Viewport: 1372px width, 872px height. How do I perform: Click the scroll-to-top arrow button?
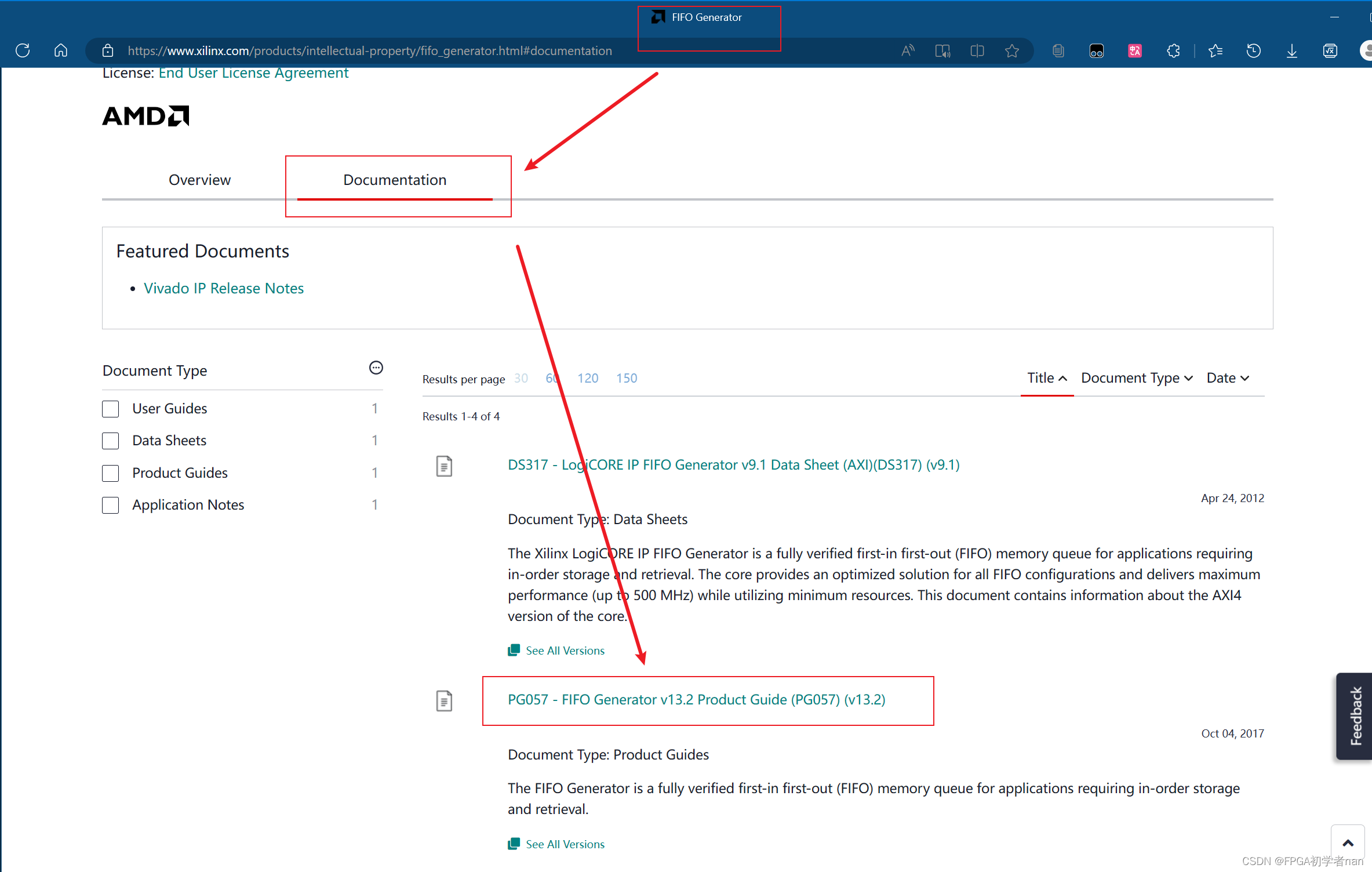[1348, 843]
